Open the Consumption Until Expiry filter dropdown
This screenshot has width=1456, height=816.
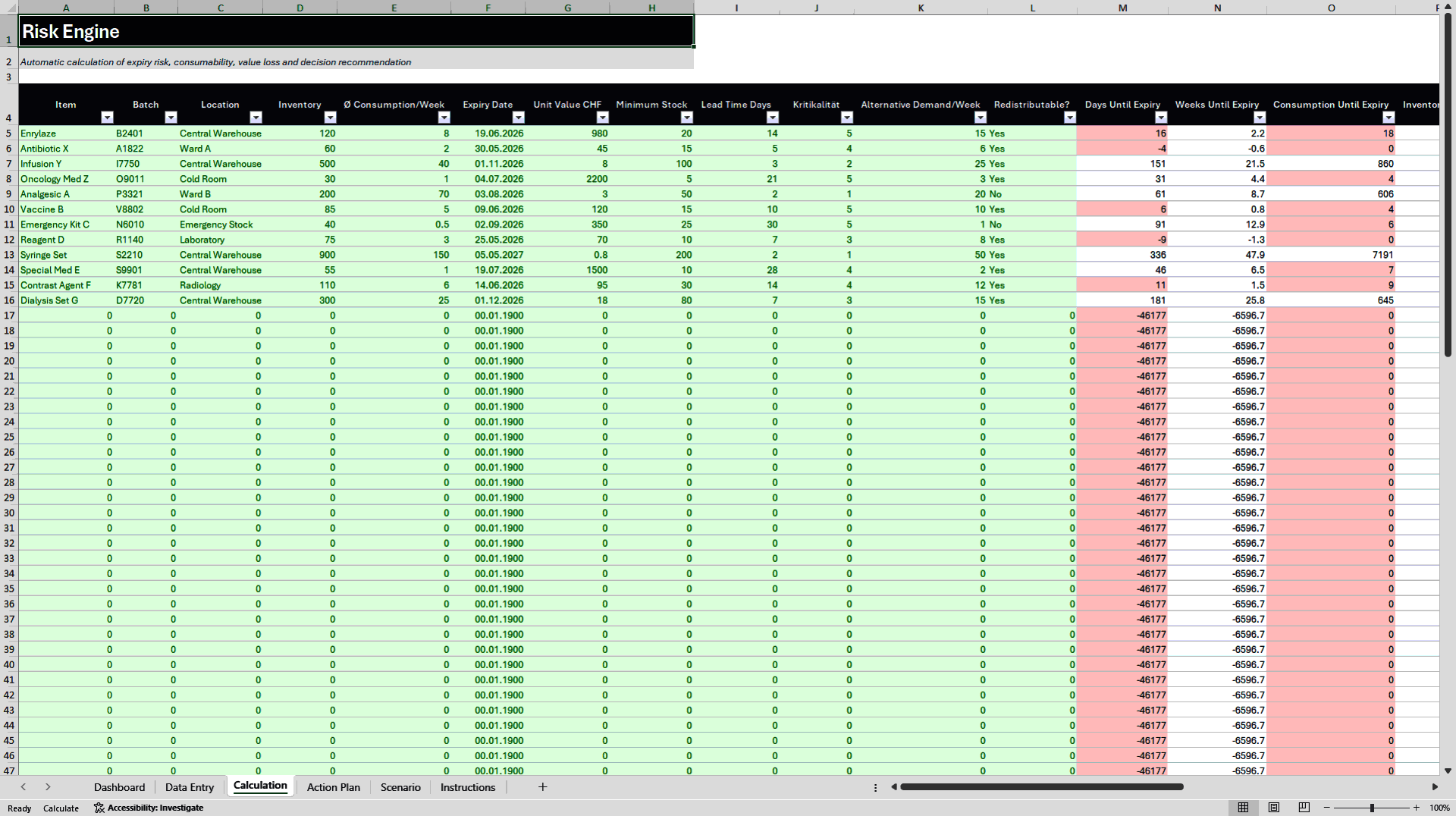(1388, 118)
